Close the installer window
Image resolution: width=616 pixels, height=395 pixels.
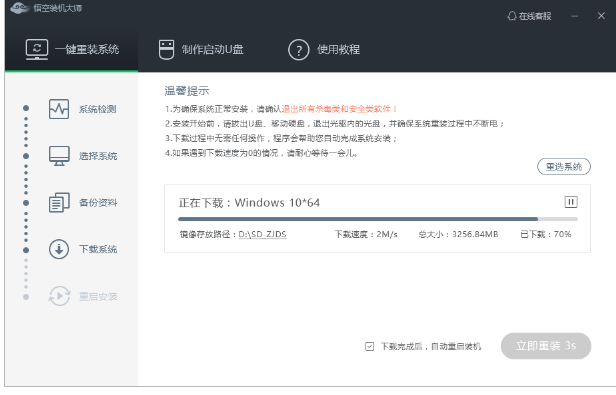pos(601,16)
